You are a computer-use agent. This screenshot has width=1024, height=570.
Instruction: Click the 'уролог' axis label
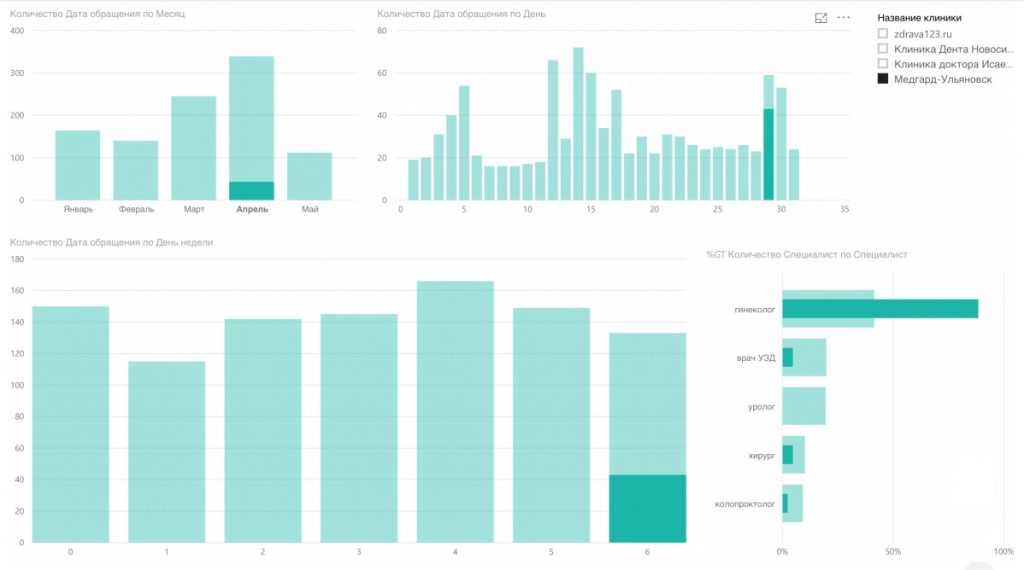click(x=761, y=407)
